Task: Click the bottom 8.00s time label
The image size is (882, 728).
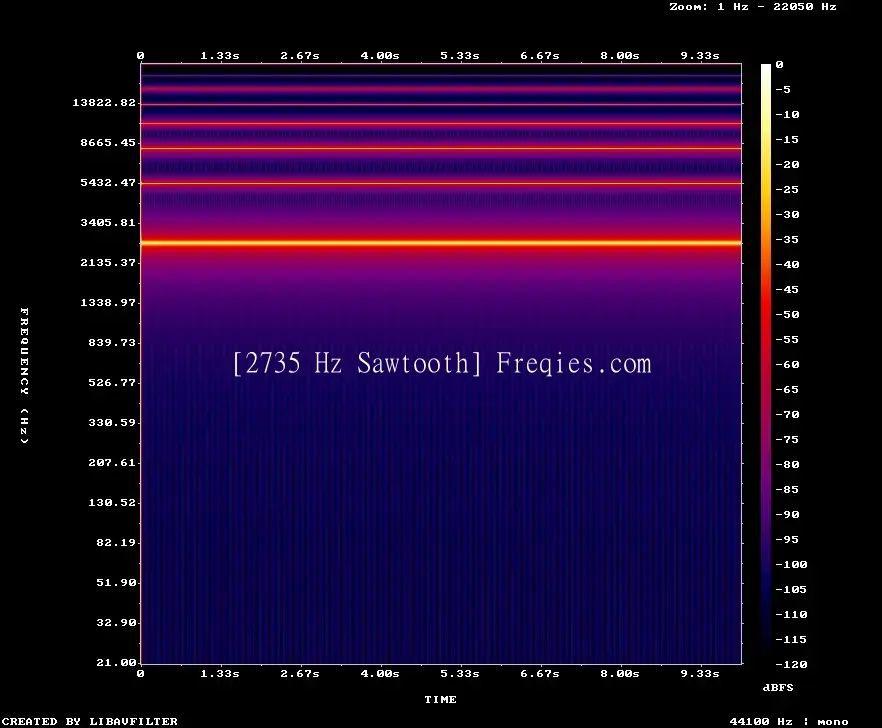Action: [x=619, y=673]
